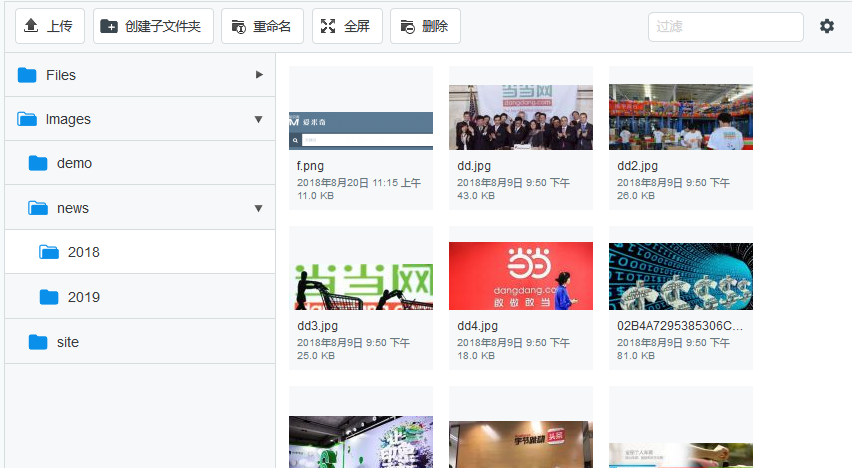852x468 pixels.
Task: Click the 2019 folder icon
Action: point(49,297)
